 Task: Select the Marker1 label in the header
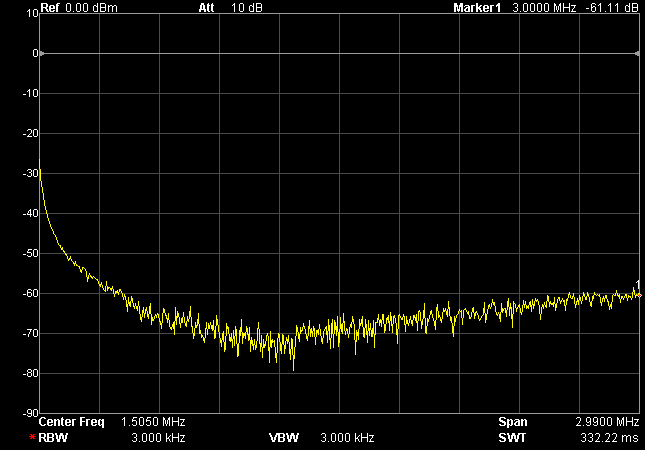click(x=477, y=8)
